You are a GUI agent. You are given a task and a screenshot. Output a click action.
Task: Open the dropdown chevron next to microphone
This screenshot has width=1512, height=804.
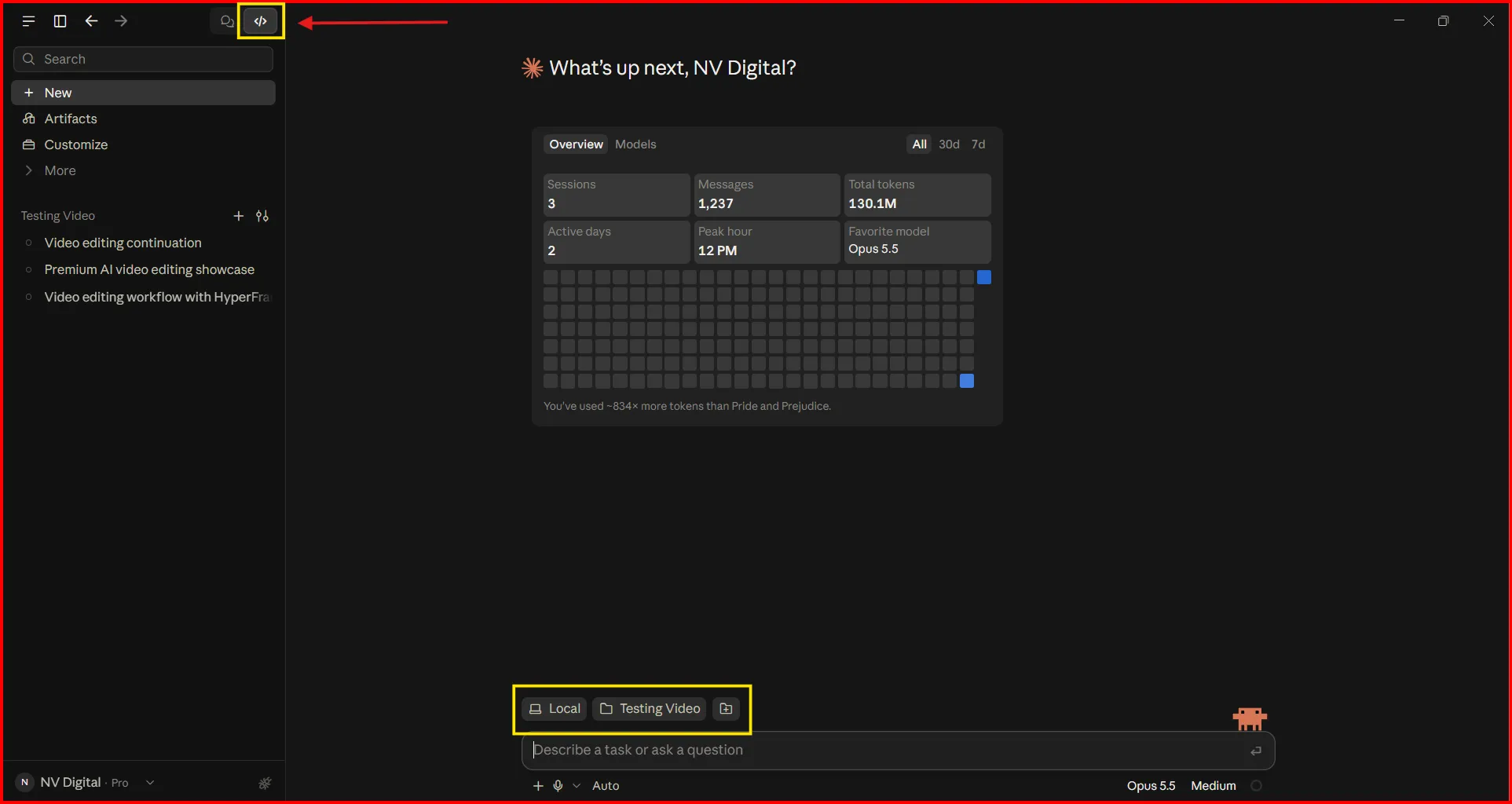pyautogui.click(x=577, y=786)
